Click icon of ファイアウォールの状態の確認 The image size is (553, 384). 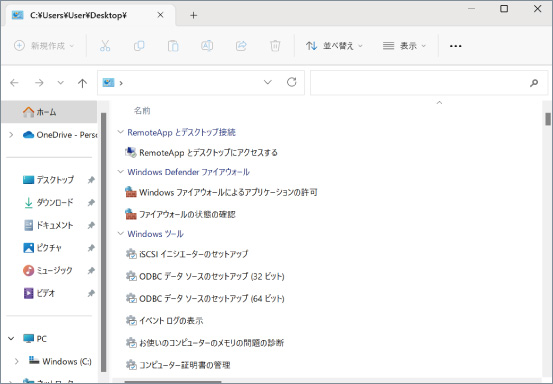131,214
